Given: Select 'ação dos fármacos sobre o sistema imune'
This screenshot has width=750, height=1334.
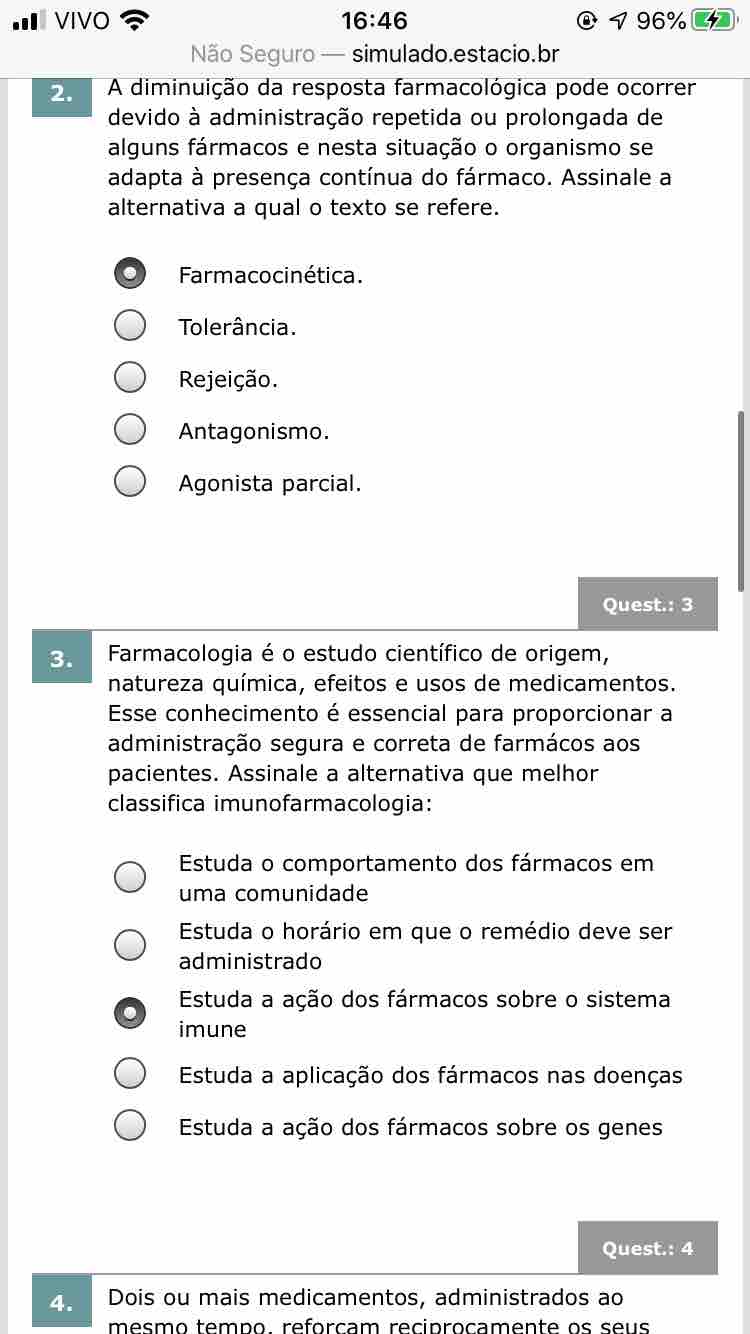Looking at the screenshot, I should point(130,1013).
